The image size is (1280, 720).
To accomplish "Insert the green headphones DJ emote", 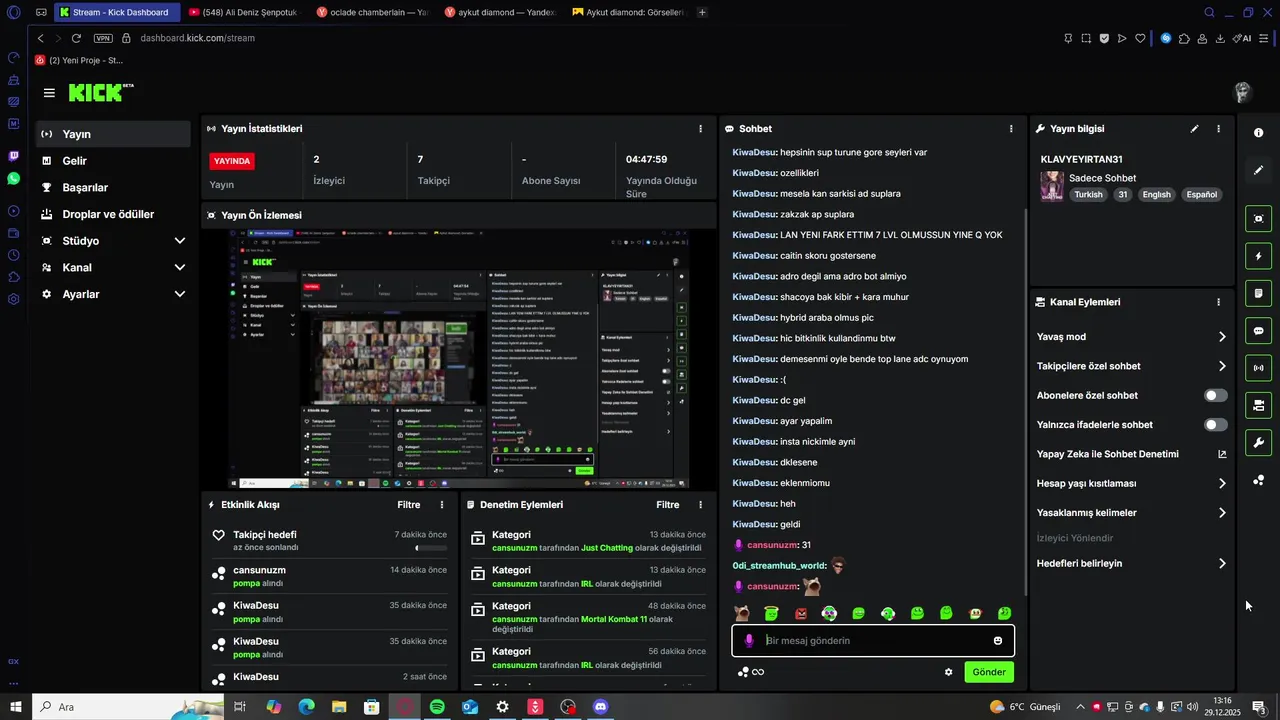I will (x=829, y=613).
